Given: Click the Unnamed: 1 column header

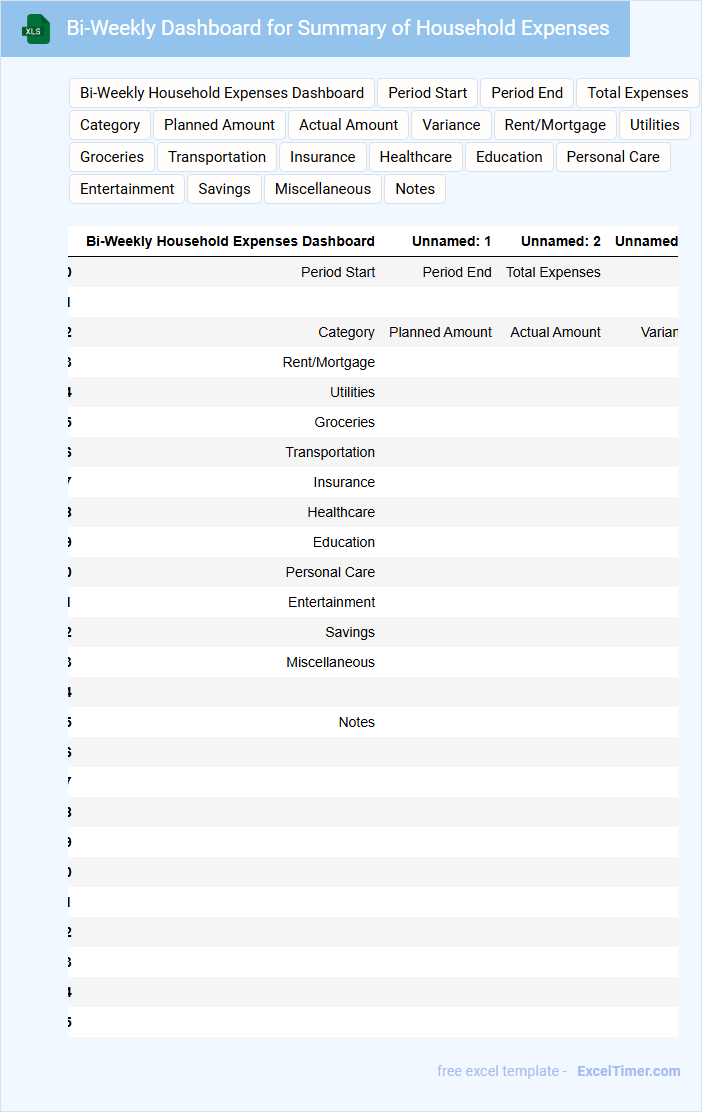Looking at the screenshot, I should (451, 241).
